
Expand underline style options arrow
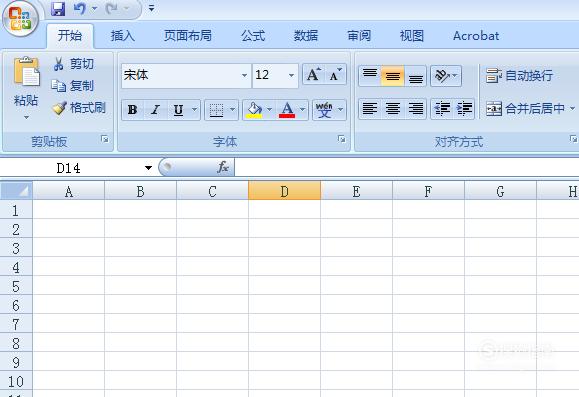point(195,110)
